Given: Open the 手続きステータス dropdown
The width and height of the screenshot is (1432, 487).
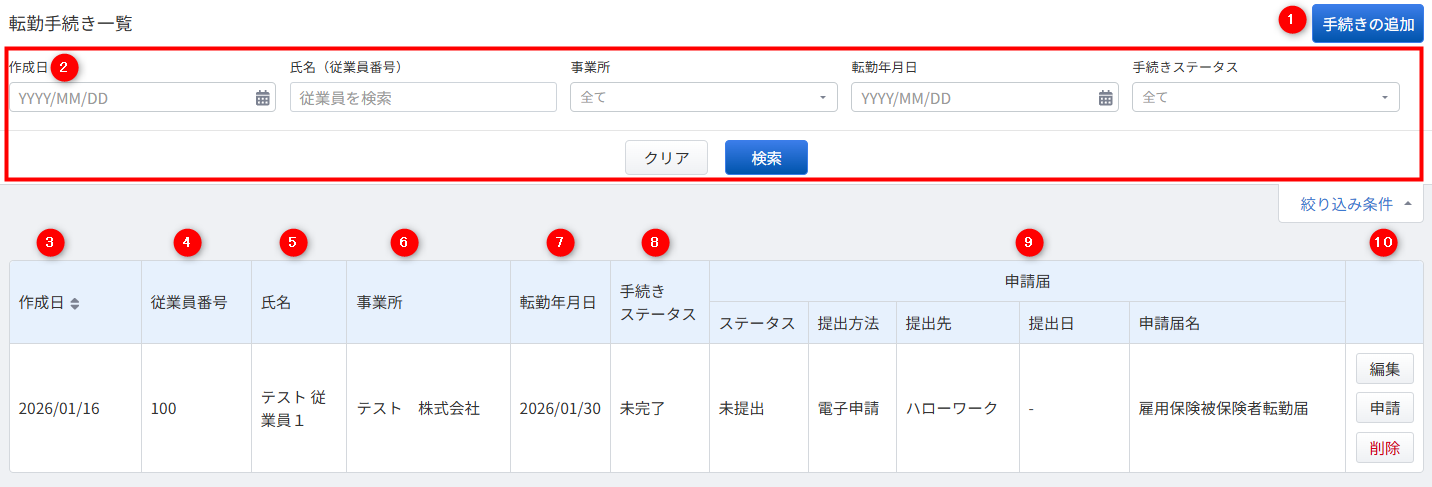Looking at the screenshot, I should 1265,98.
